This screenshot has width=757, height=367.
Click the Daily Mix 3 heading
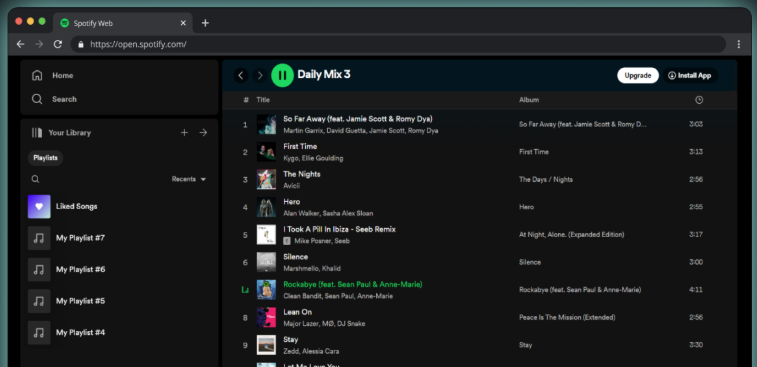coord(323,74)
